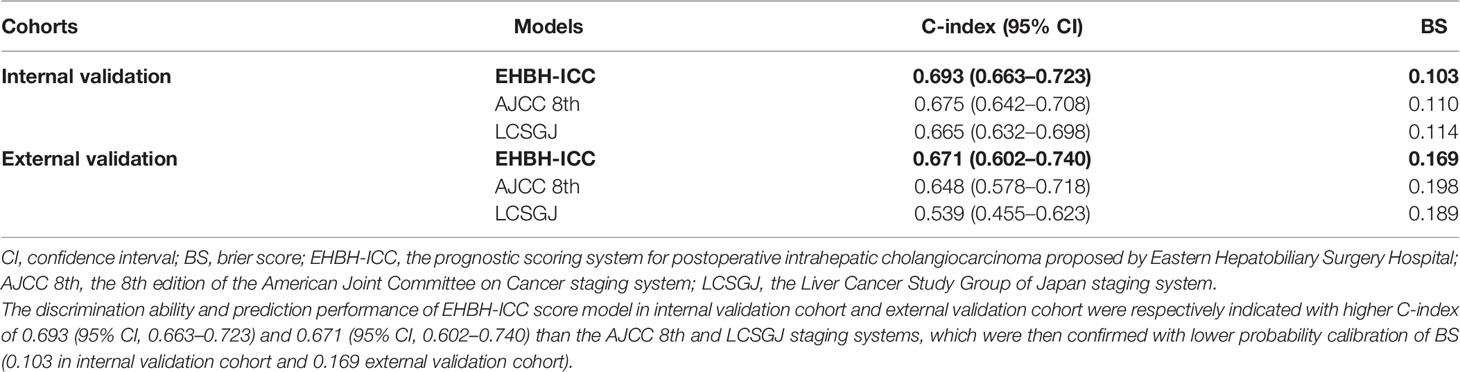Screen dimensions: 1460x372
Task: Click the brier score 0.114
Action: [1434, 129]
